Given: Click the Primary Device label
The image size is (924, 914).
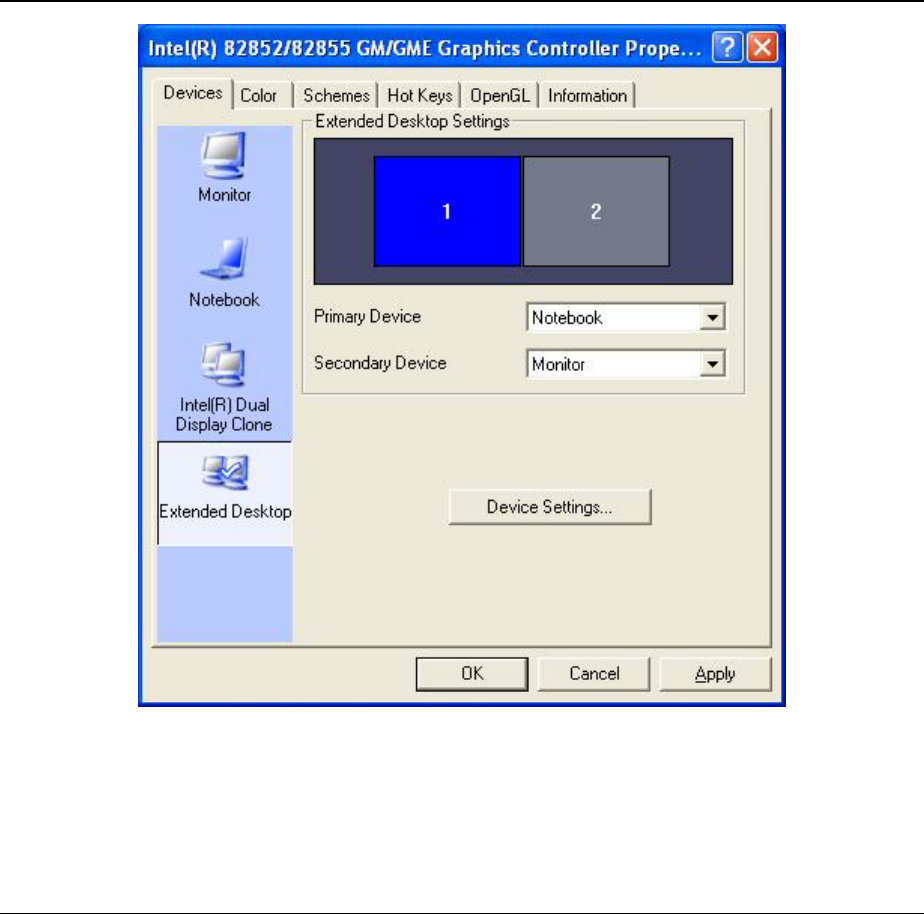Looking at the screenshot, I should click(x=367, y=316).
